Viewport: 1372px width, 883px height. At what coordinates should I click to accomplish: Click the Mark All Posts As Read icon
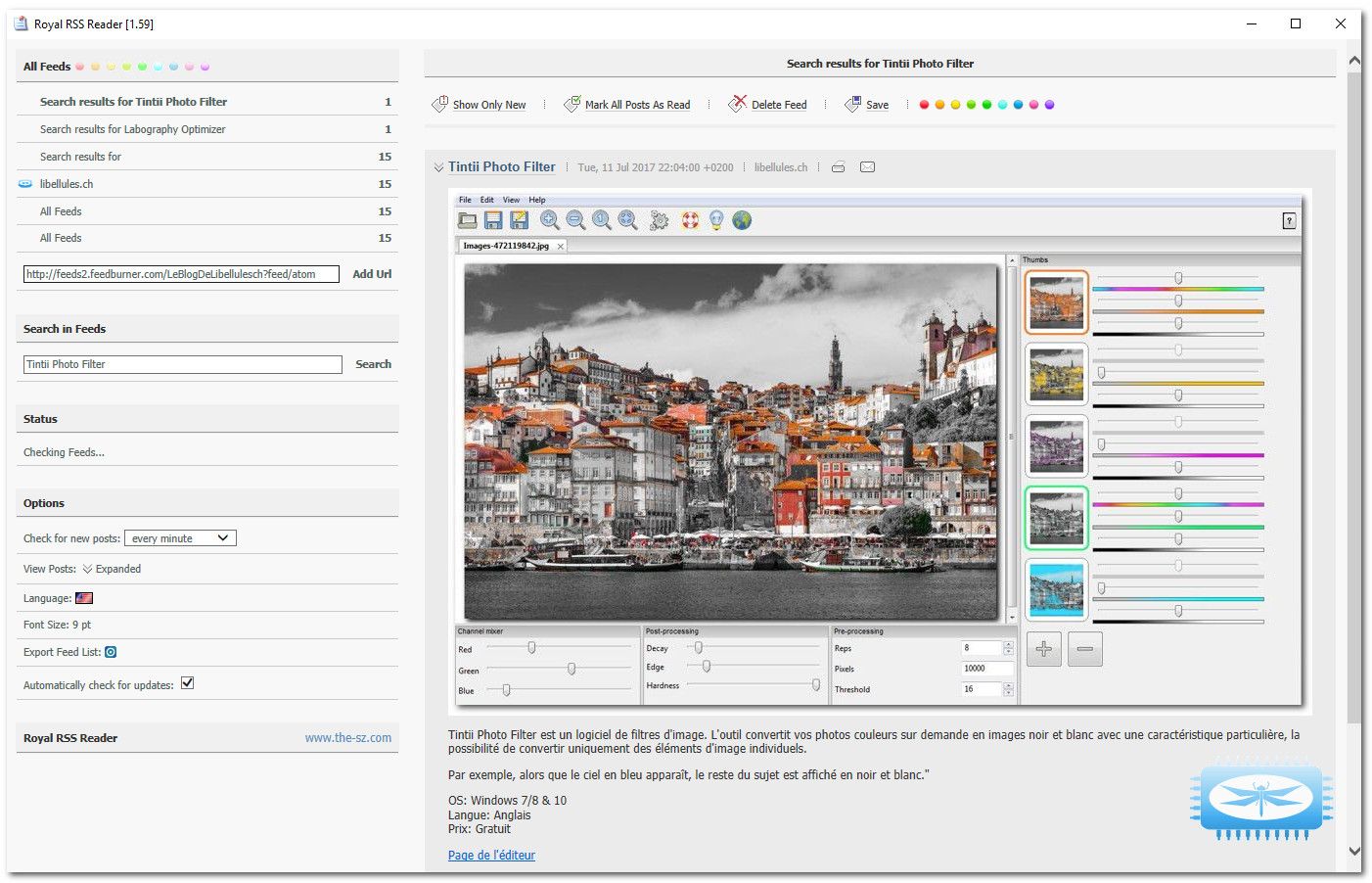tap(572, 104)
